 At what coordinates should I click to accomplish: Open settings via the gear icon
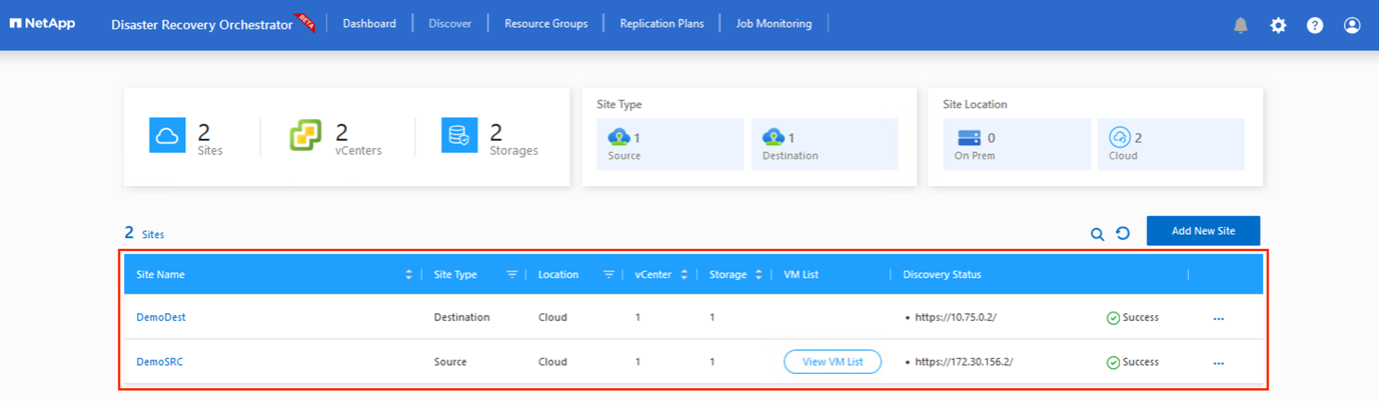tap(1278, 25)
